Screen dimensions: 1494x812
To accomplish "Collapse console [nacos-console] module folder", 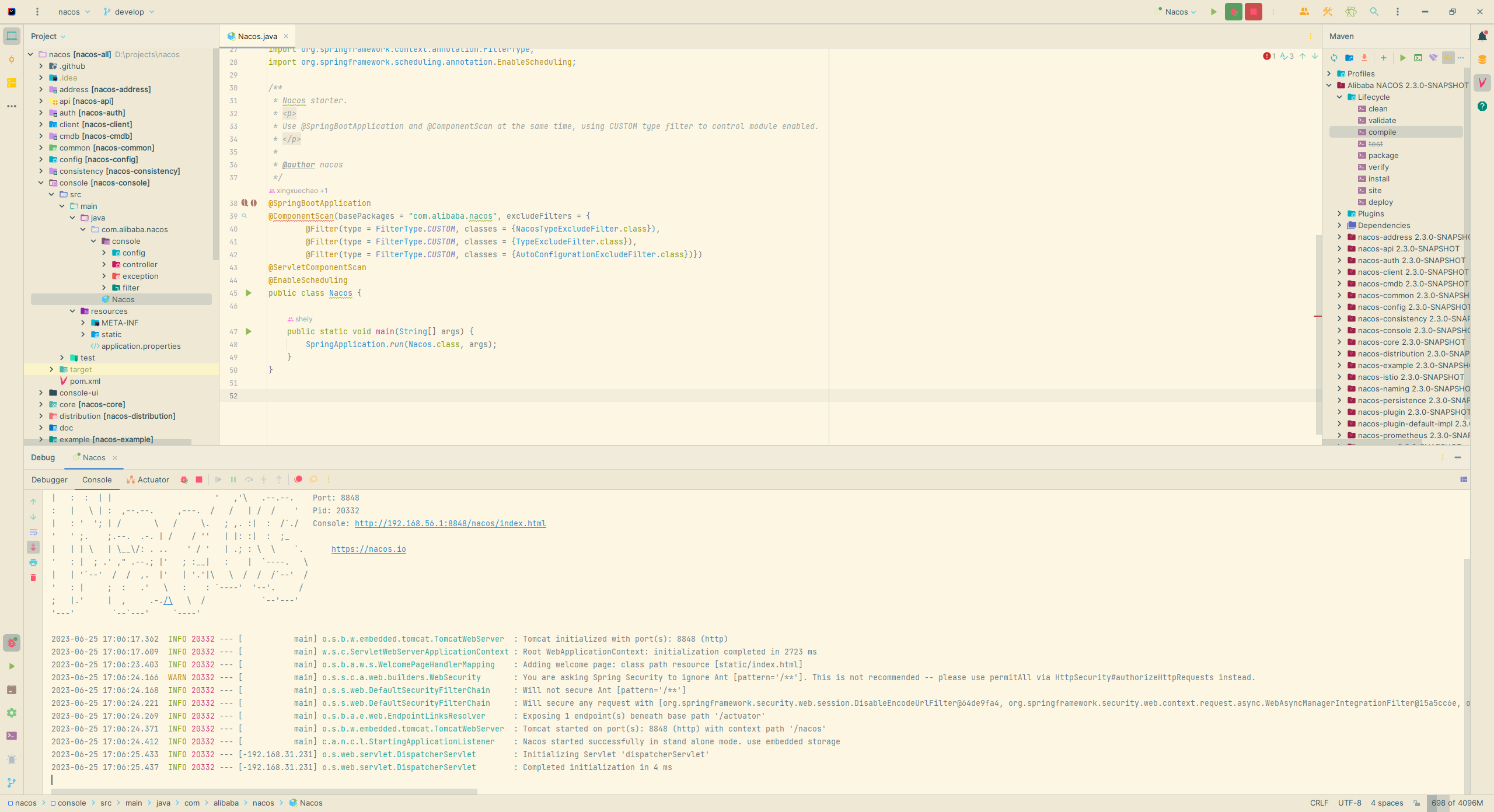I will pyautogui.click(x=41, y=183).
